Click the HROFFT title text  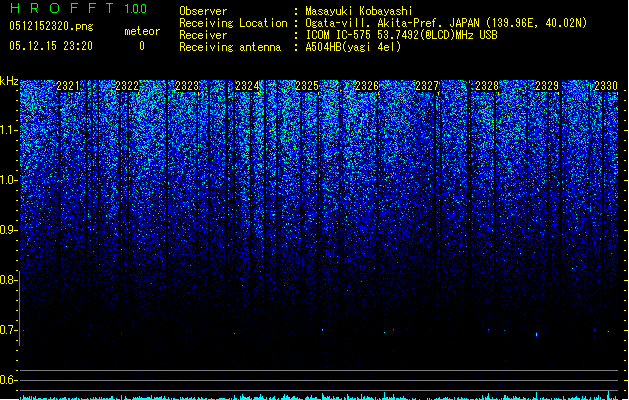[x=61, y=8]
